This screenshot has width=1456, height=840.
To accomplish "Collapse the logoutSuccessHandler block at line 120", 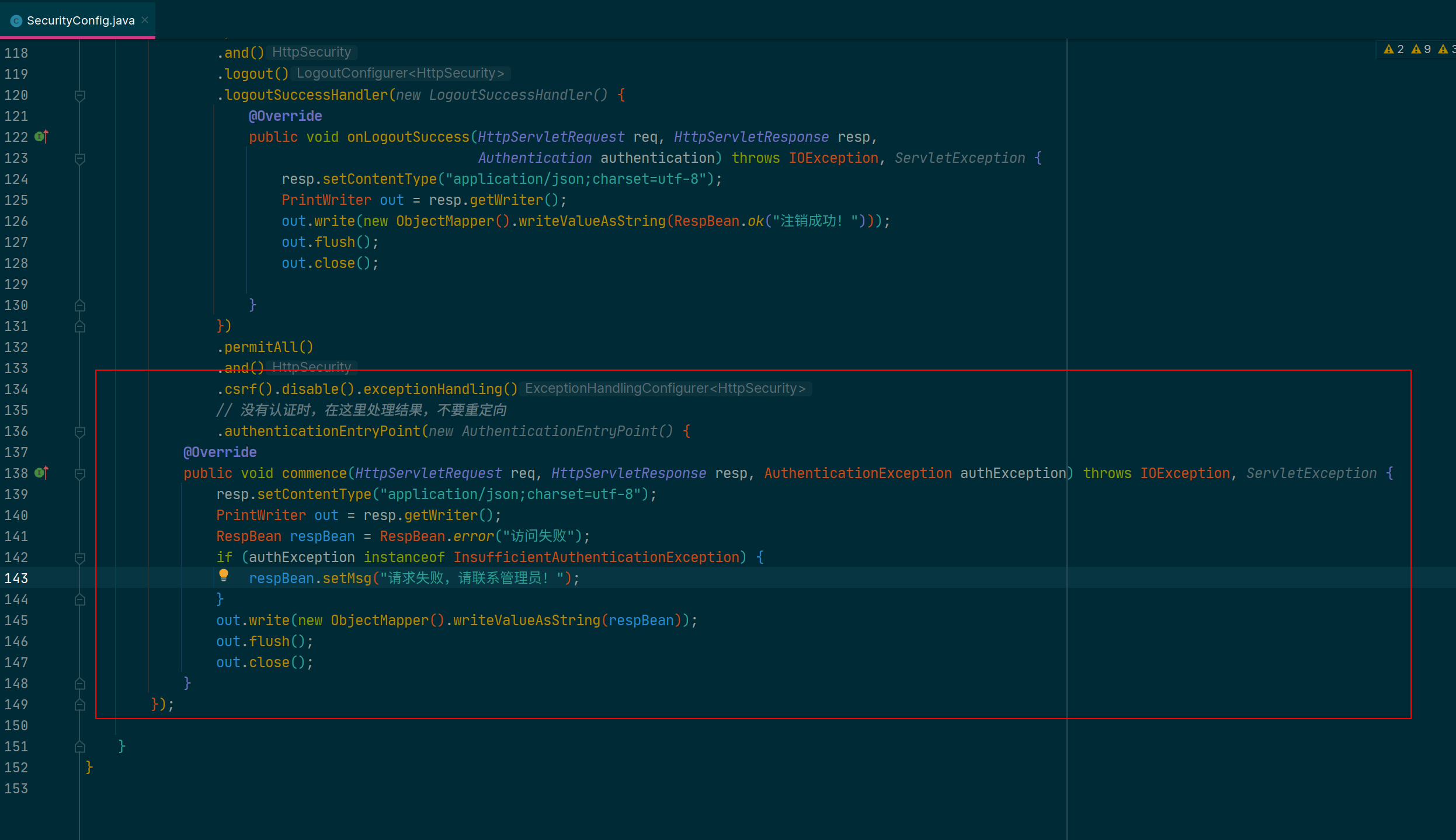I will [80, 96].
